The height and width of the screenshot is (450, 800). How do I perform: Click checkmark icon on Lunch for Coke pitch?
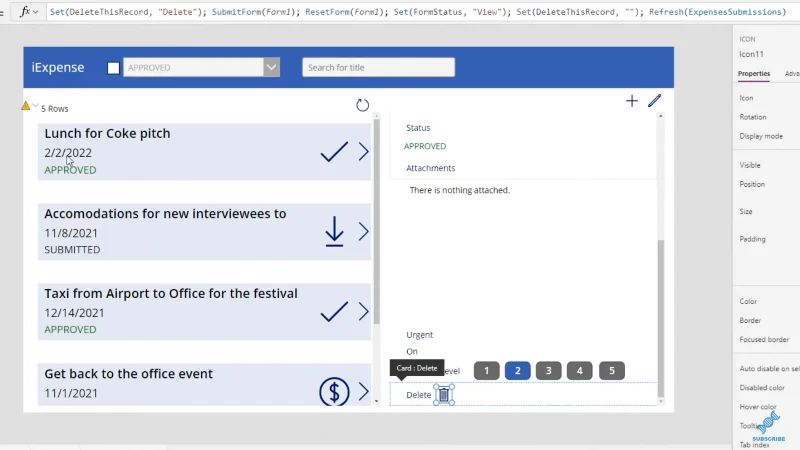click(334, 152)
